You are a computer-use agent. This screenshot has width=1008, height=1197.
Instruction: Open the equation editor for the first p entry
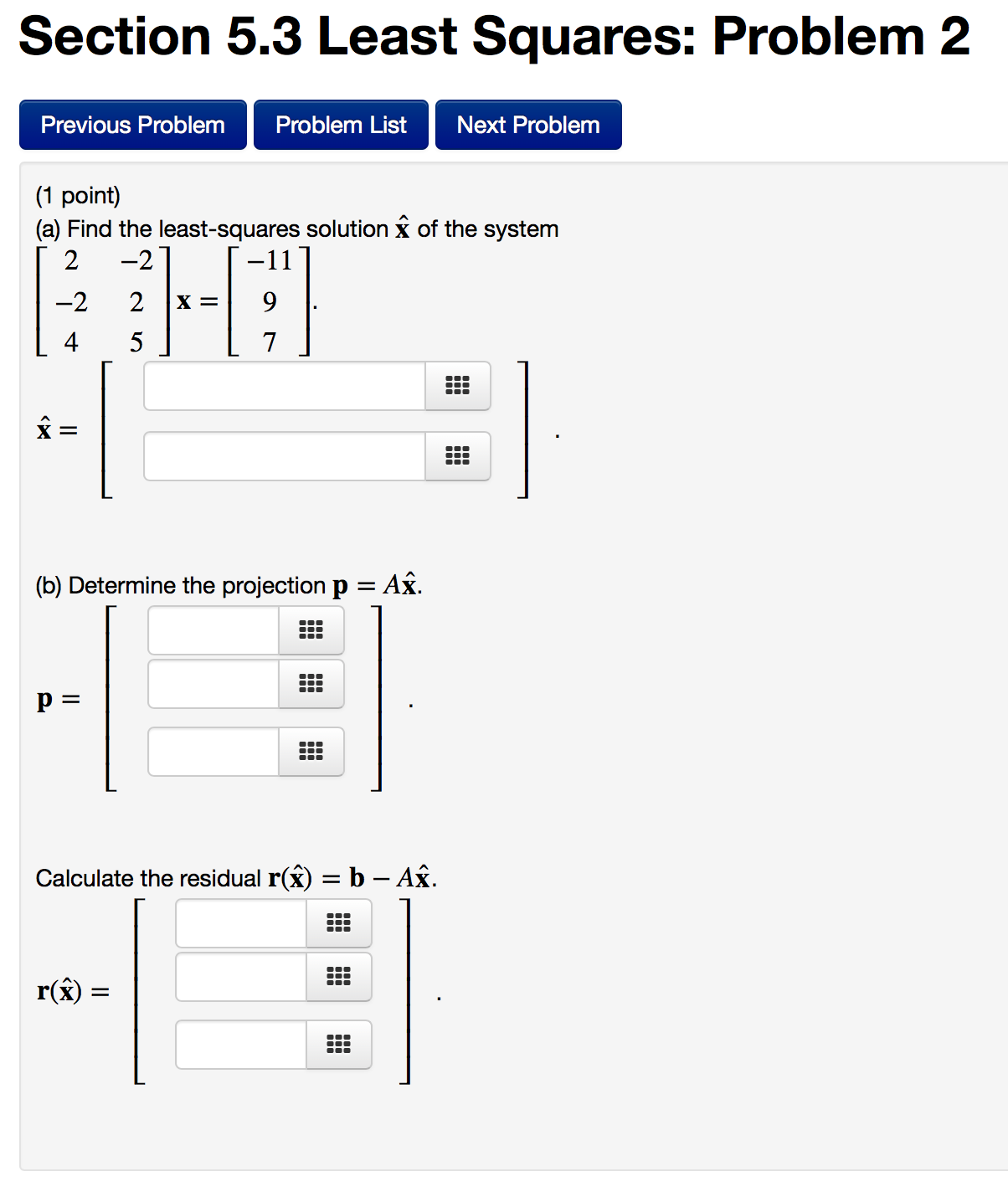pyautogui.click(x=311, y=629)
